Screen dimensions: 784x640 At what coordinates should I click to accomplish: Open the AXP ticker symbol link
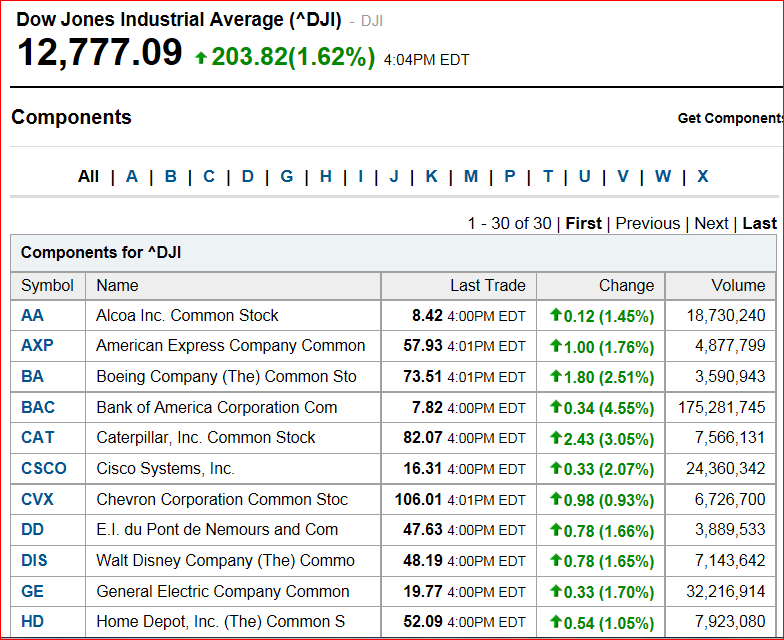(37, 346)
